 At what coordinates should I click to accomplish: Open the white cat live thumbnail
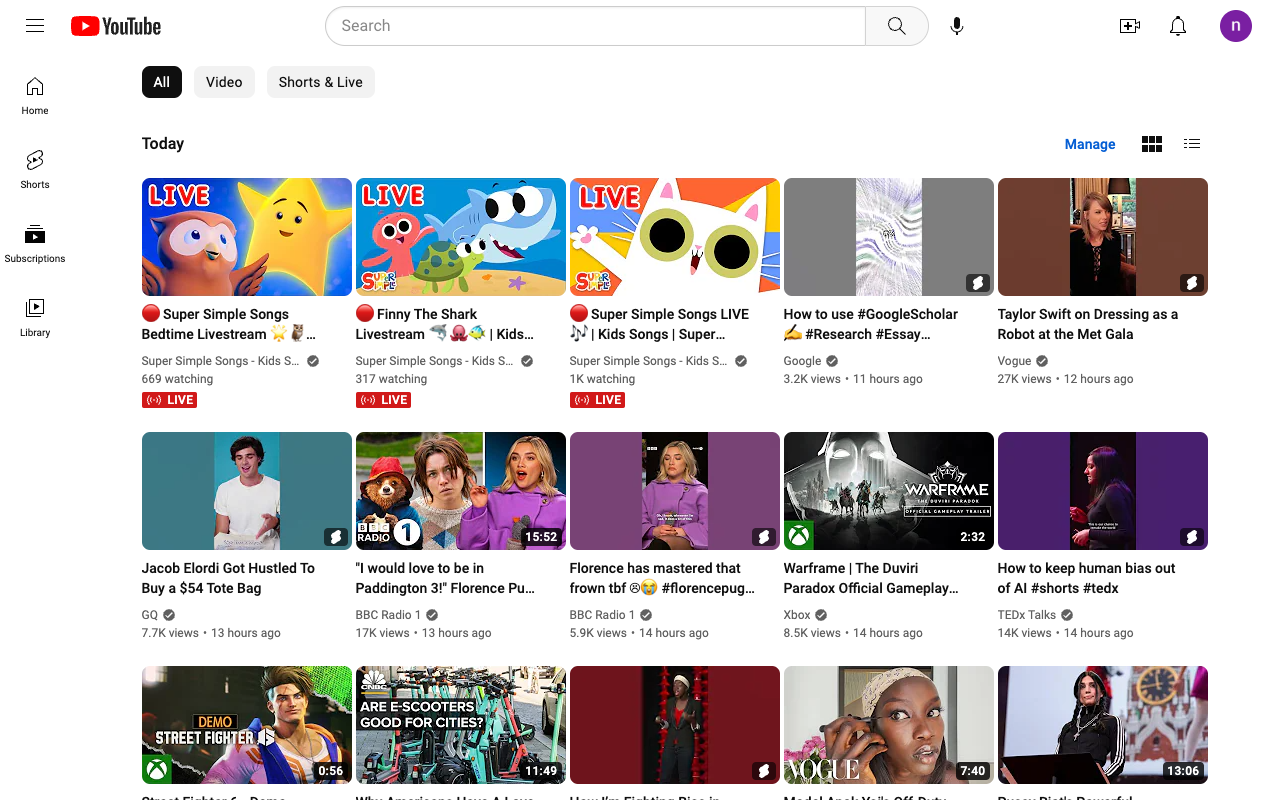click(x=675, y=237)
